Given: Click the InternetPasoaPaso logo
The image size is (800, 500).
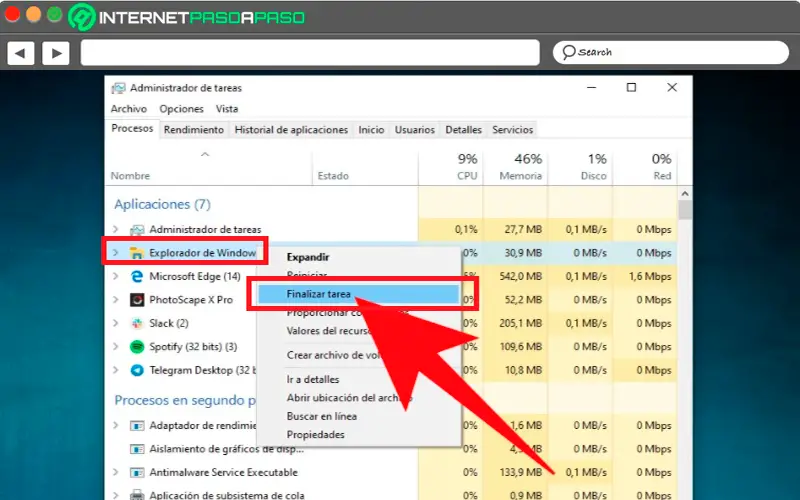Looking at the screenshot, I should [x=186, y=17].
